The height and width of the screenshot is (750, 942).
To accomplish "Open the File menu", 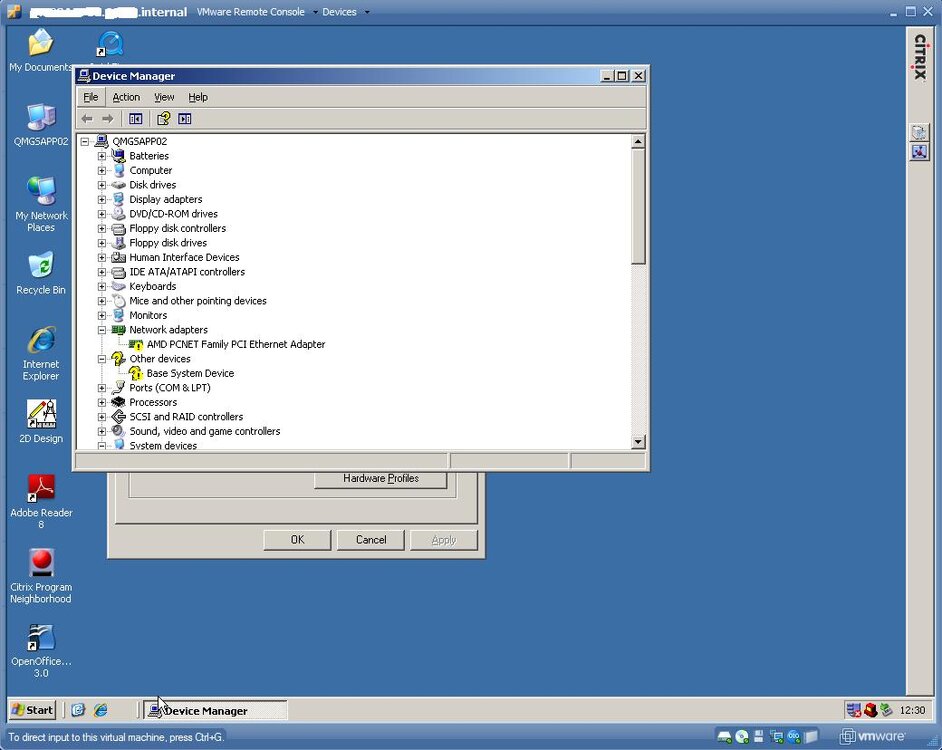I will 91,97.
